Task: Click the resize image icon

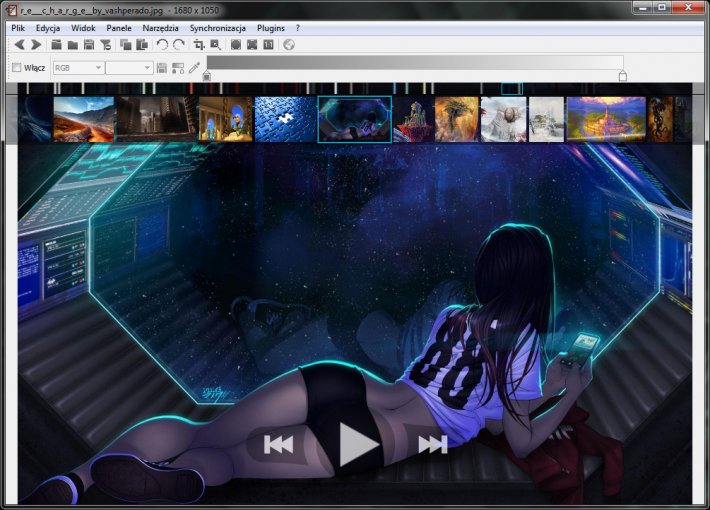Action: pyautogui.click(x=216, y=44)
